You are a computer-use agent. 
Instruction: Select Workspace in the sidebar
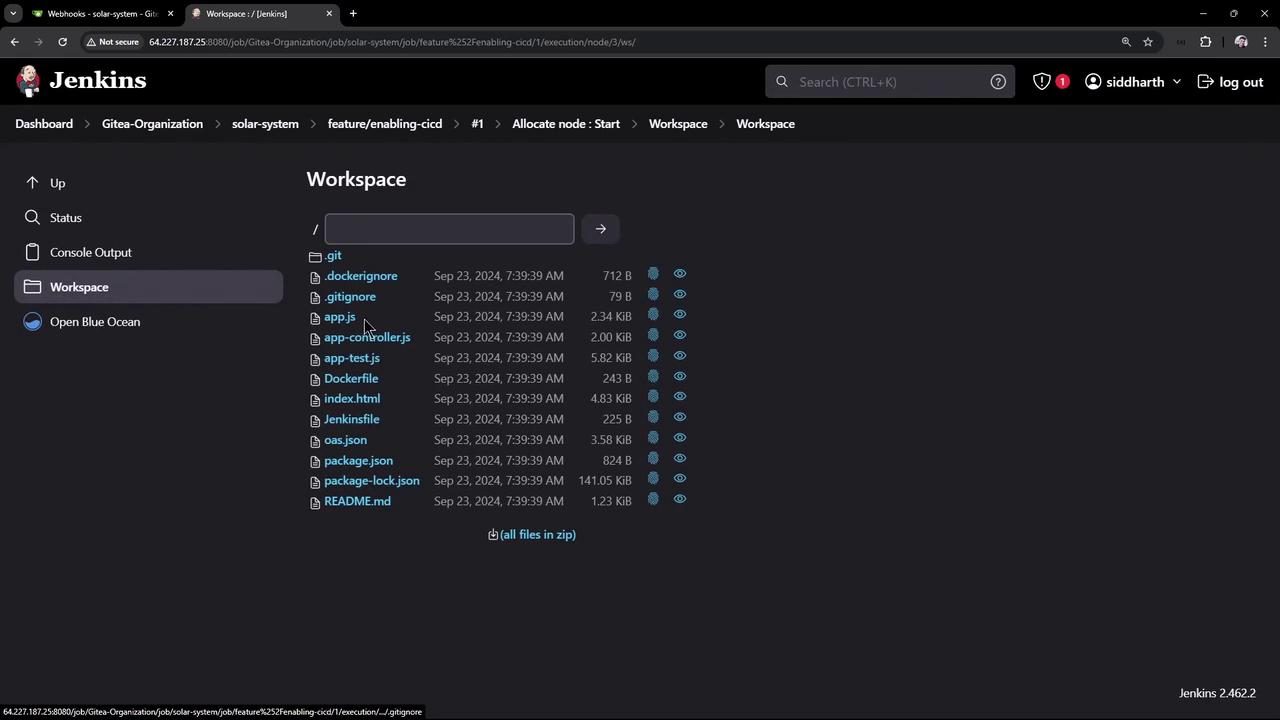click(149, 287)
